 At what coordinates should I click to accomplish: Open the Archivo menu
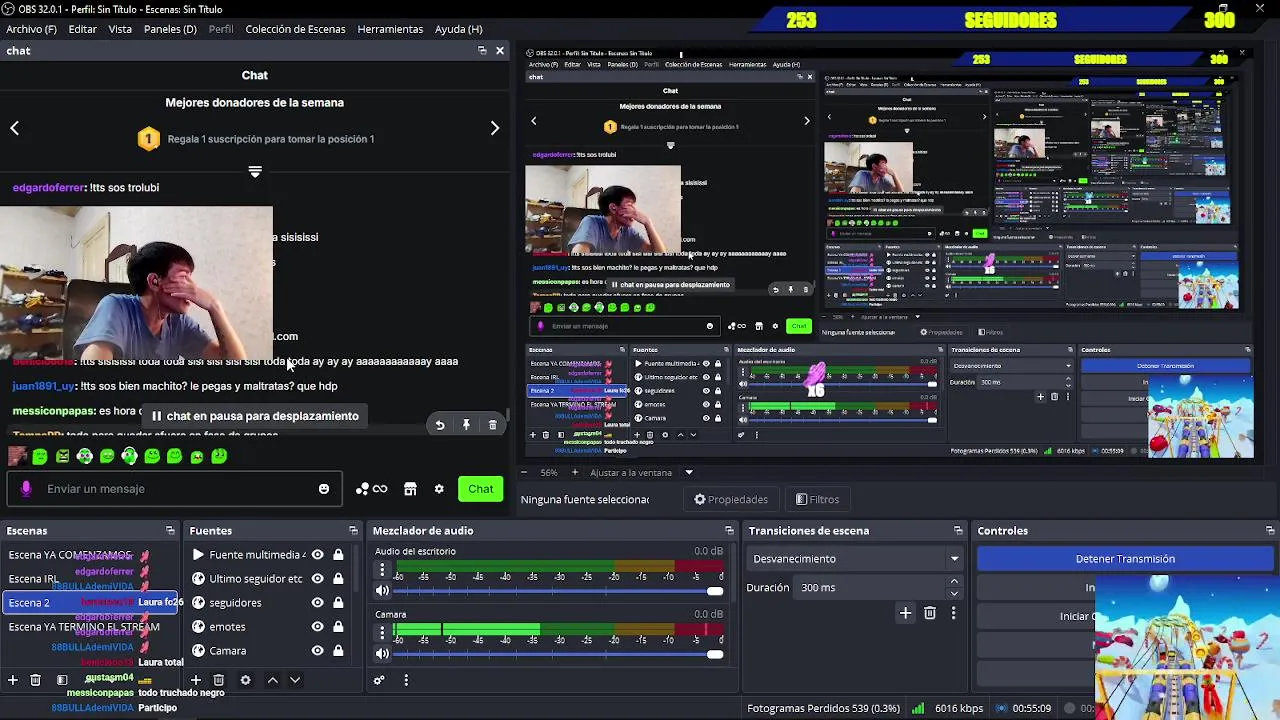(x=31, y=29)
